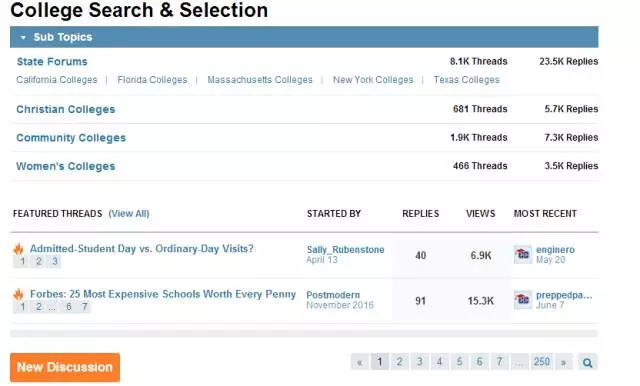Open the Christian Colleges subtopic

66,109
